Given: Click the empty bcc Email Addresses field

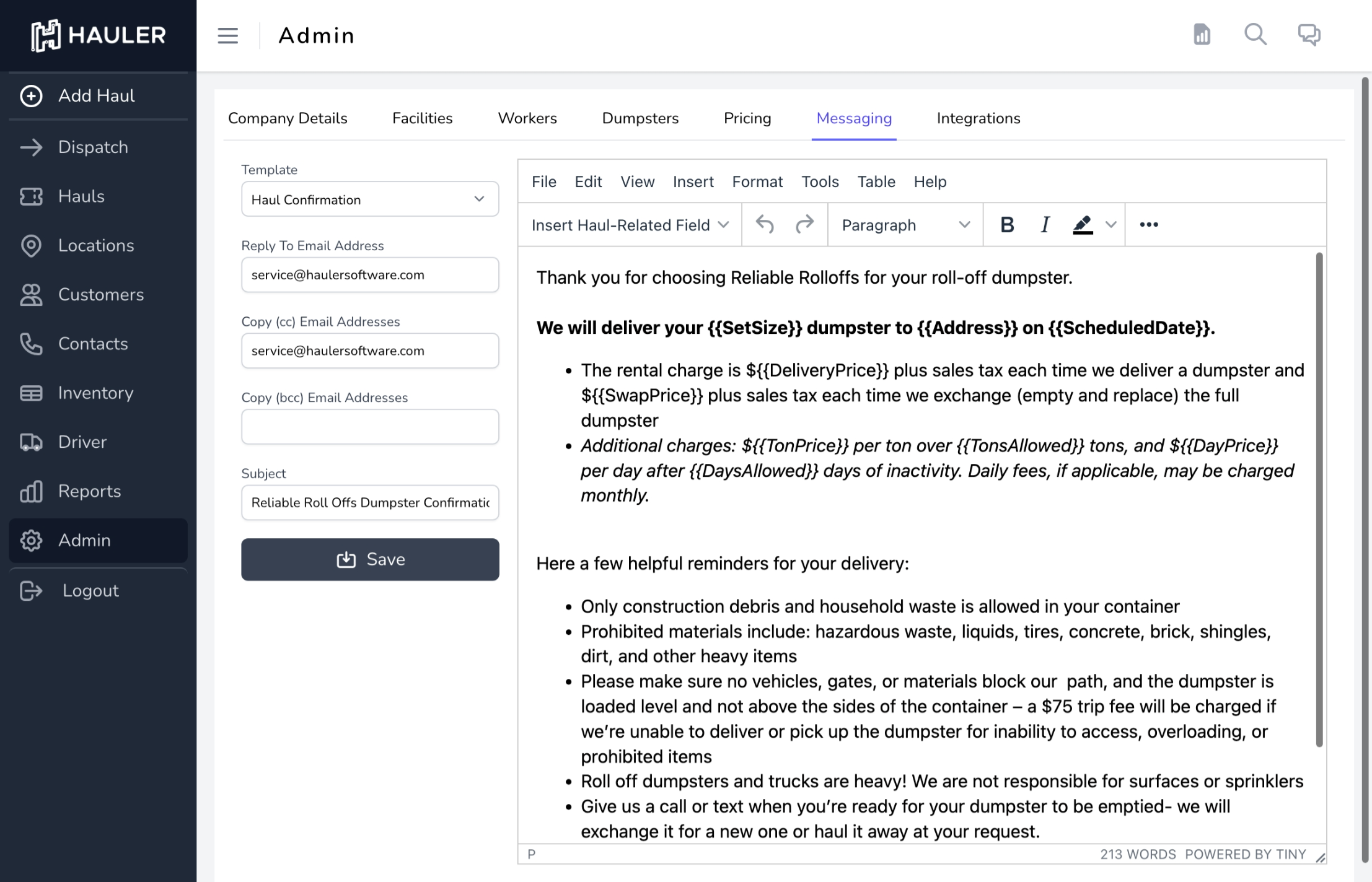Looking at the screenshot, I should pos(370,427).
